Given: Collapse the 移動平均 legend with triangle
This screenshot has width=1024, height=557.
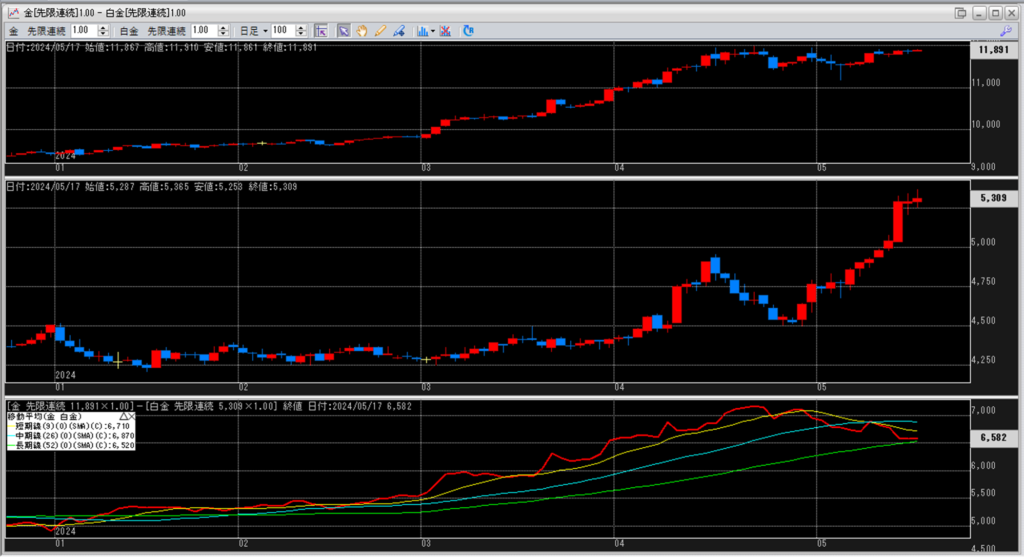Looking at the screenshot, I should (x=123, y=415).
